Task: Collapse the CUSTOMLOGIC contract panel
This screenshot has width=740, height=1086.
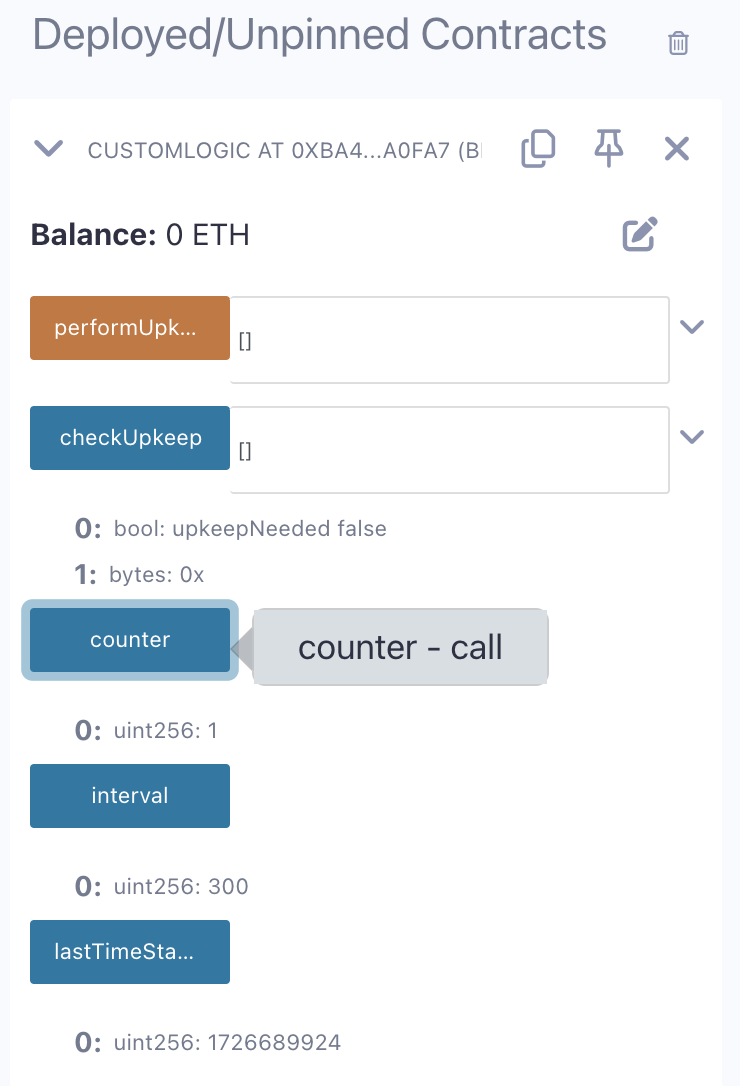Action: click(x=49, y=150)
